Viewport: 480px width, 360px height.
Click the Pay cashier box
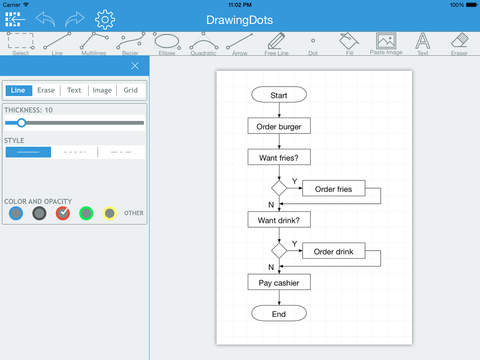[279, 282]
